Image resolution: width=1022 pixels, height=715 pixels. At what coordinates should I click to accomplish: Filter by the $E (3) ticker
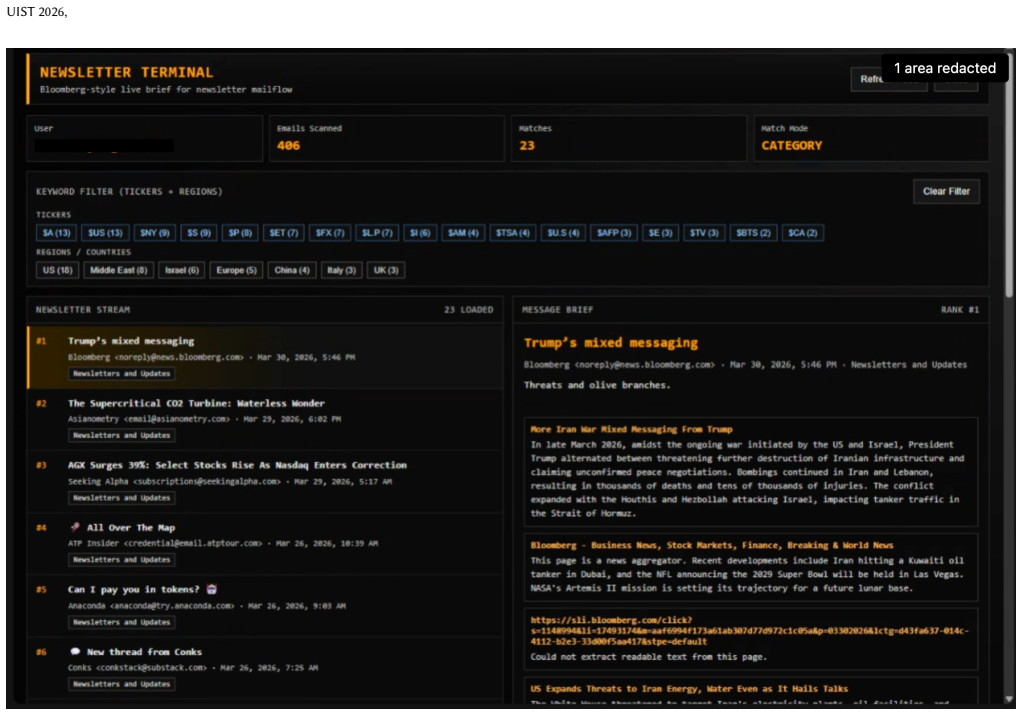coord(660,233)
